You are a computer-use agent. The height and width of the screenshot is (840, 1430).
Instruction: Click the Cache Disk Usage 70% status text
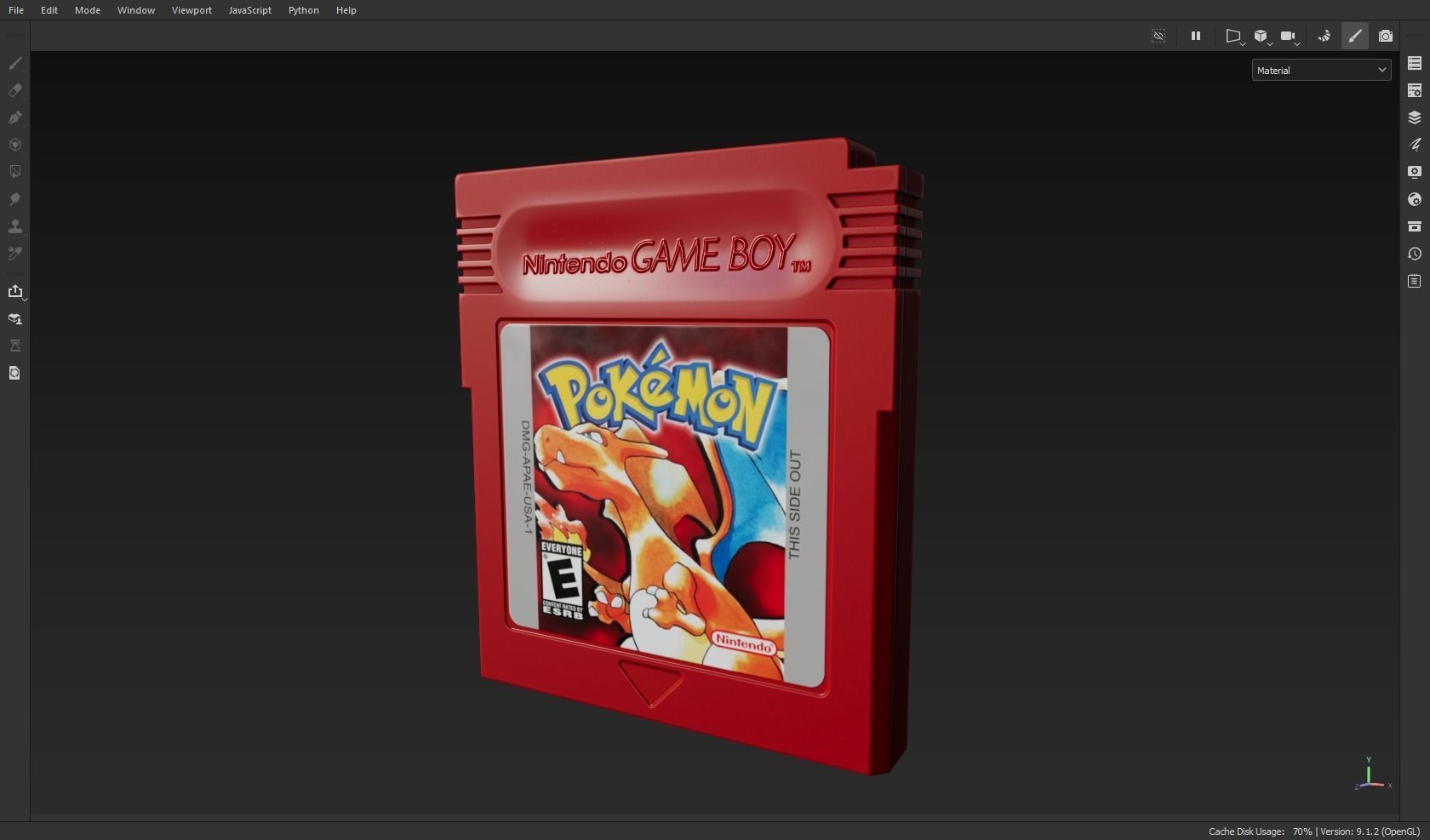click(x=1260, y=831)
